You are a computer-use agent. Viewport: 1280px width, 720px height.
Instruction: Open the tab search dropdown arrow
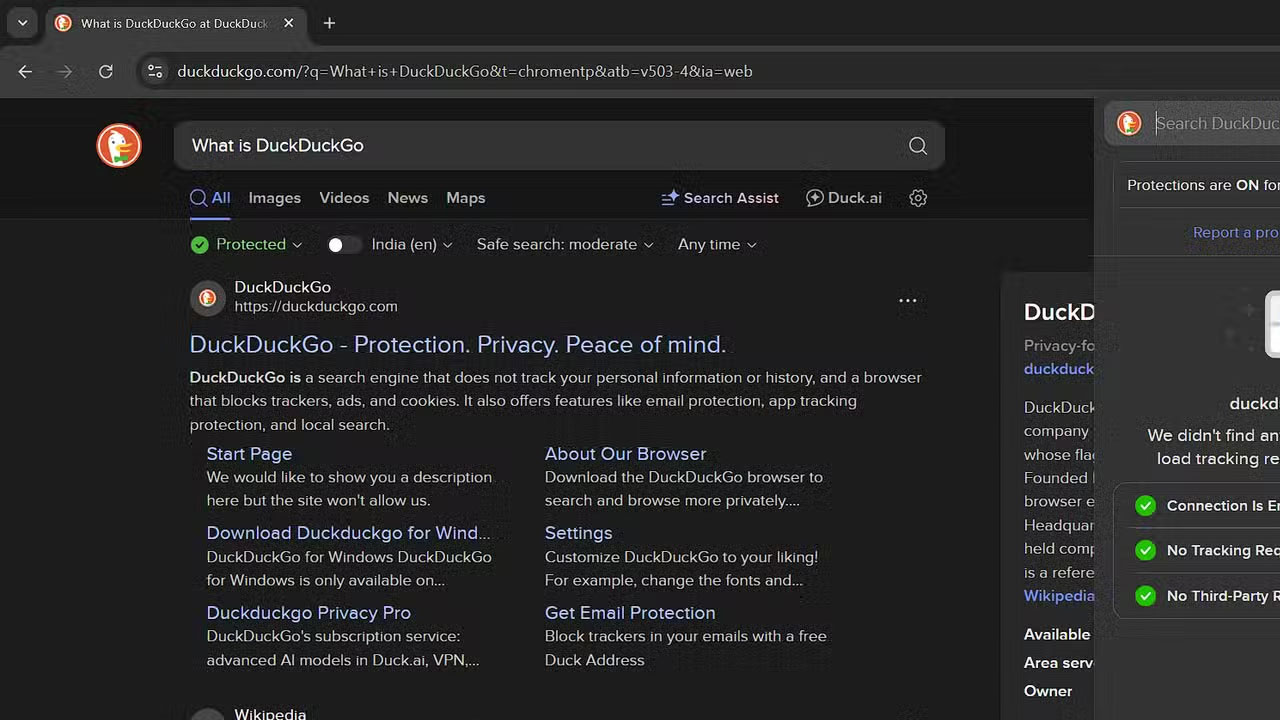(x=22, y=23)
